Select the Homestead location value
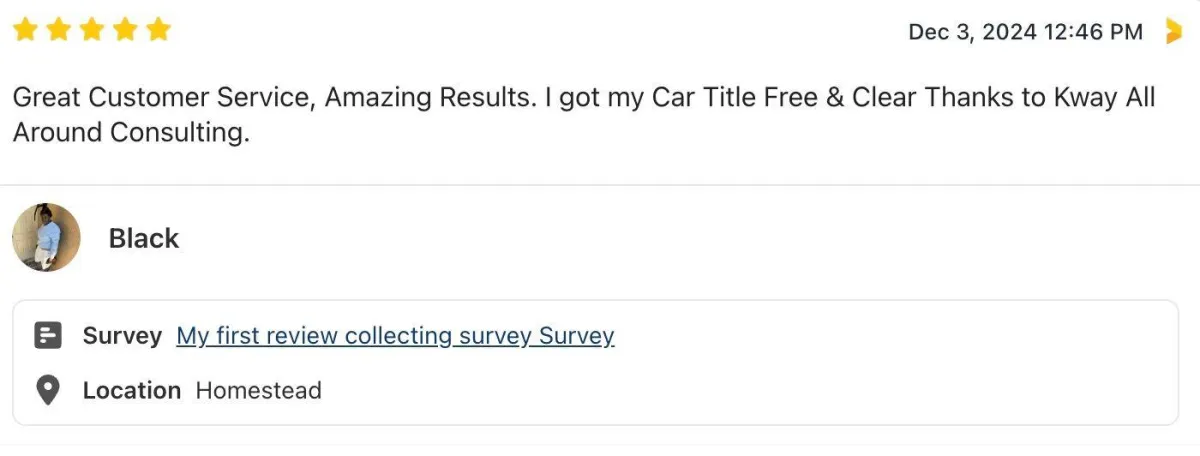This screenshot has height=456, width=1200. pos(258,390)
